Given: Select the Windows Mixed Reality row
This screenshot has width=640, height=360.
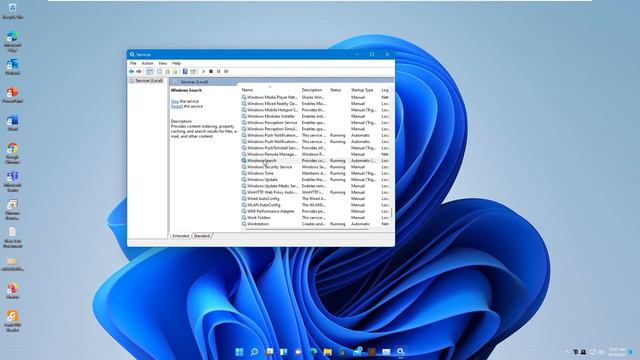Looking at the screenshot, I should pyautogui.click(x=315, y=104).
